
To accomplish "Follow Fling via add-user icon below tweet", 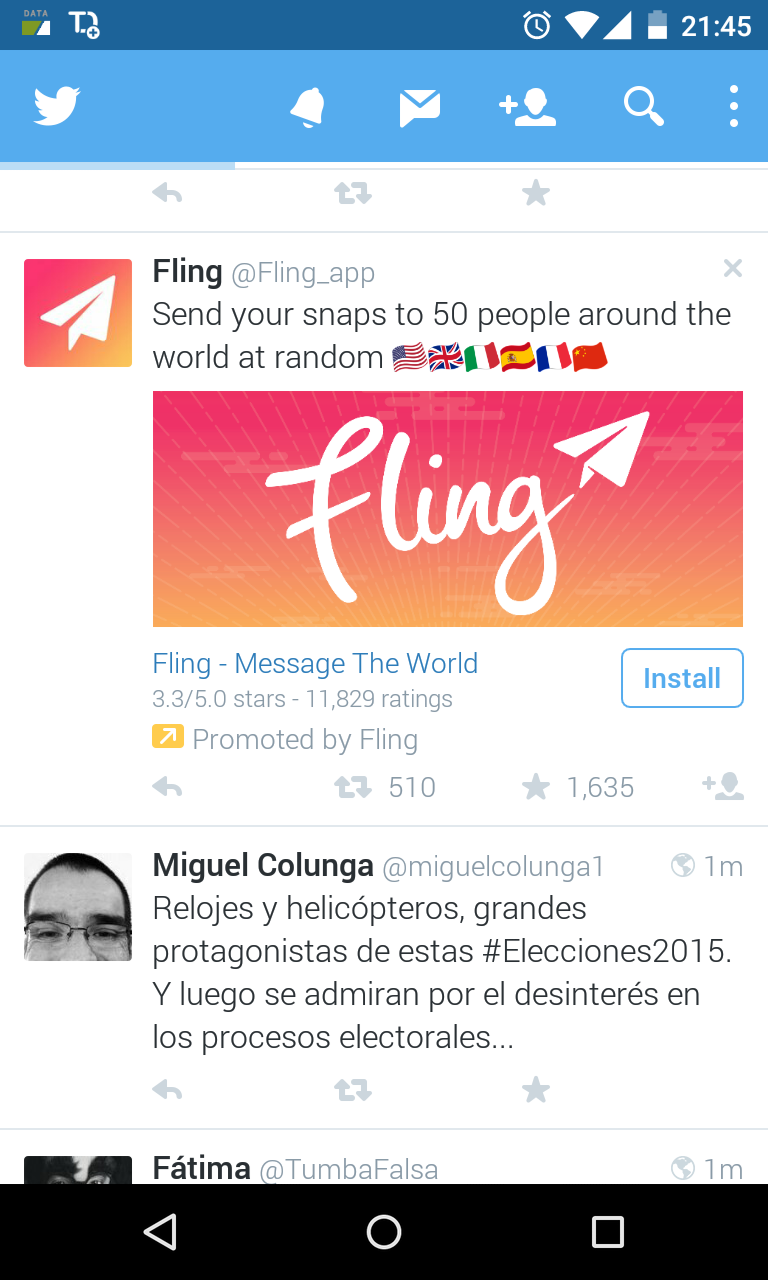I will (x=723, y=787).
